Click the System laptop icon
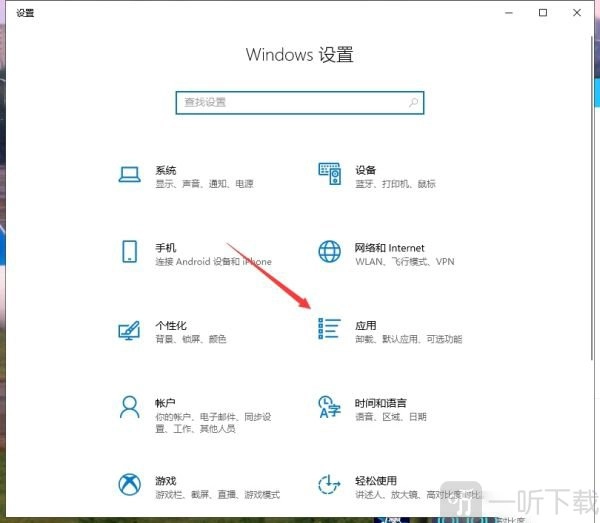Viewport: 600px width, 523px height. tap(129, 174)
